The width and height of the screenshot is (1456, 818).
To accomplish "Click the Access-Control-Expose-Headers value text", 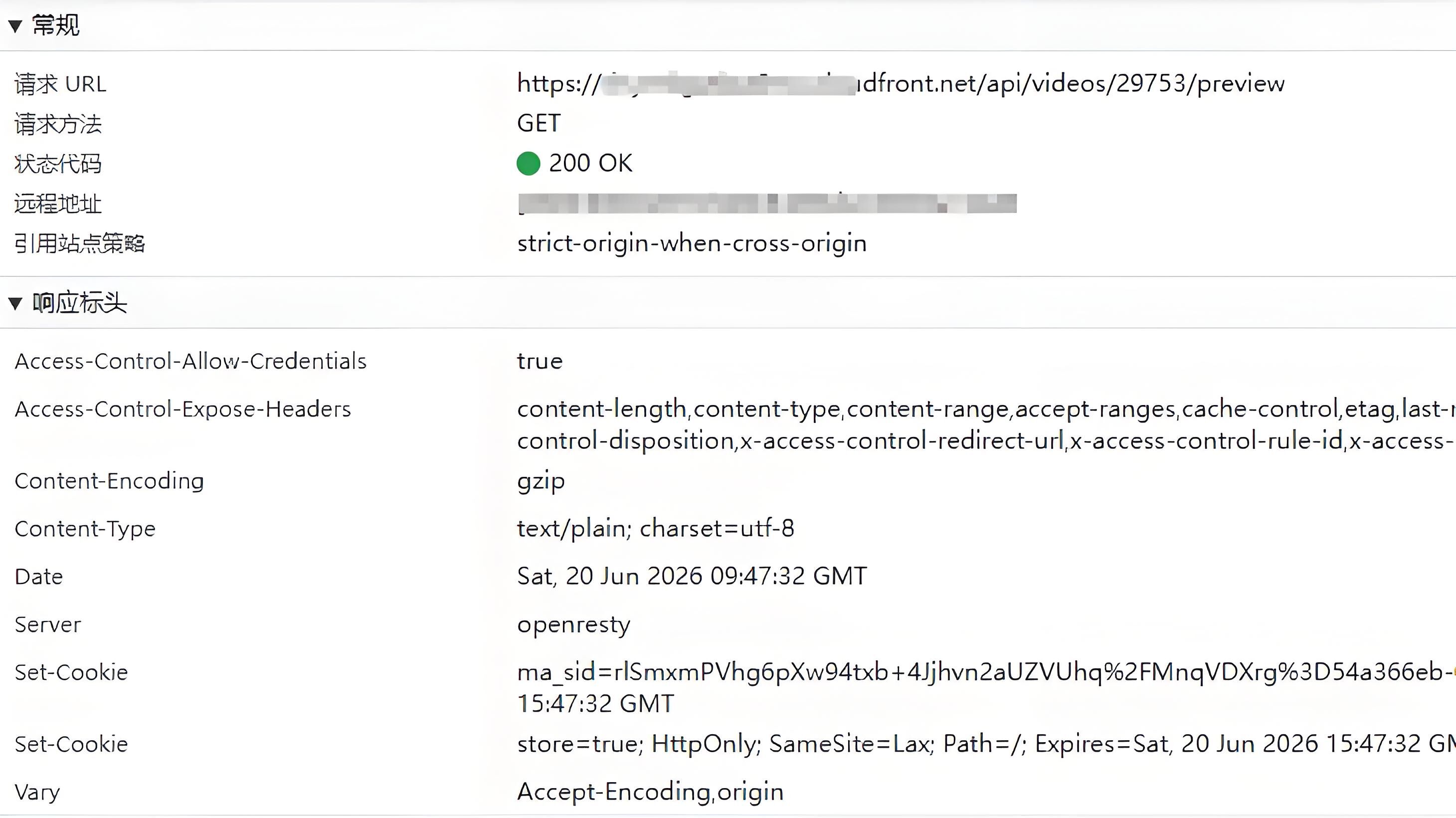I will [x=986, y=424].
